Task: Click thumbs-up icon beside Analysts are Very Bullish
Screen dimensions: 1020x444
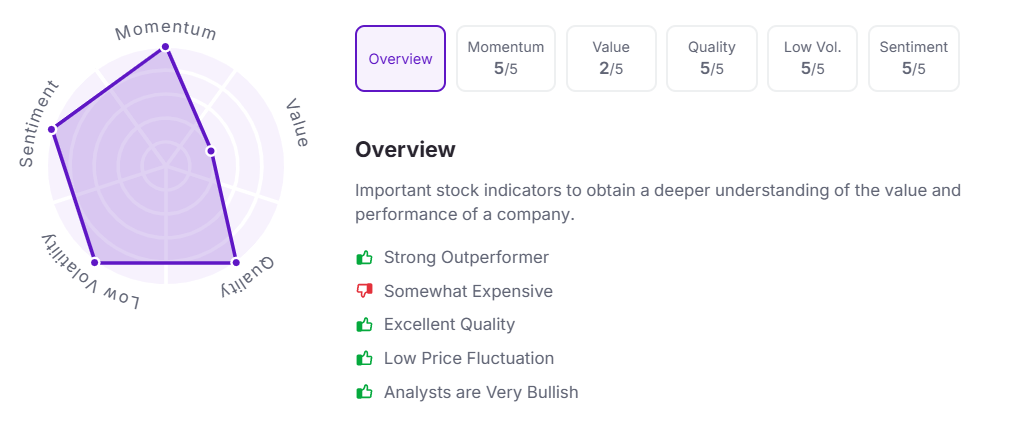Action: coord(364,392)
